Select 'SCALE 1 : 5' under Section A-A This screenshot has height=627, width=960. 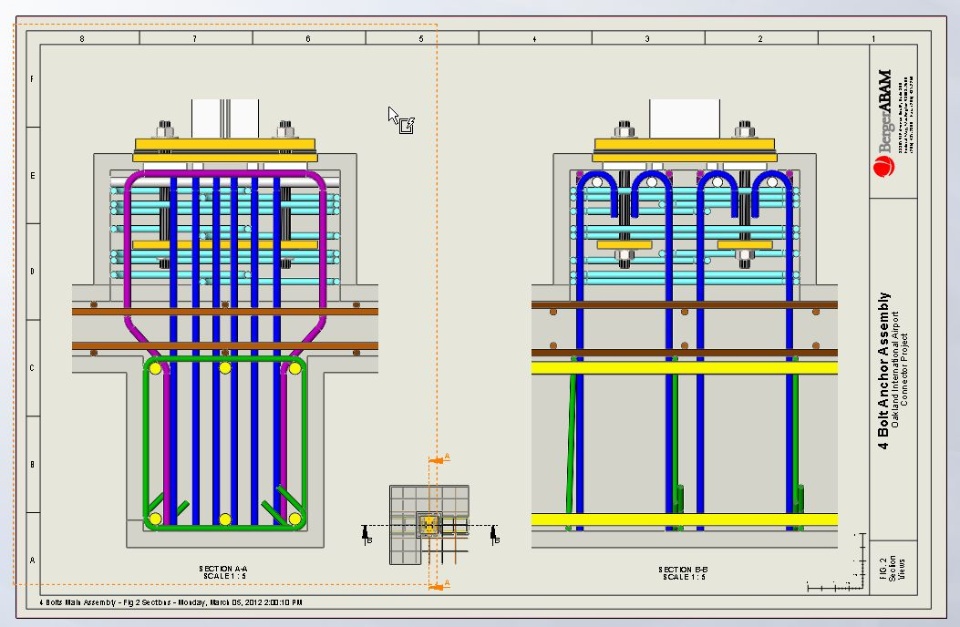click(x=224, y=576)
